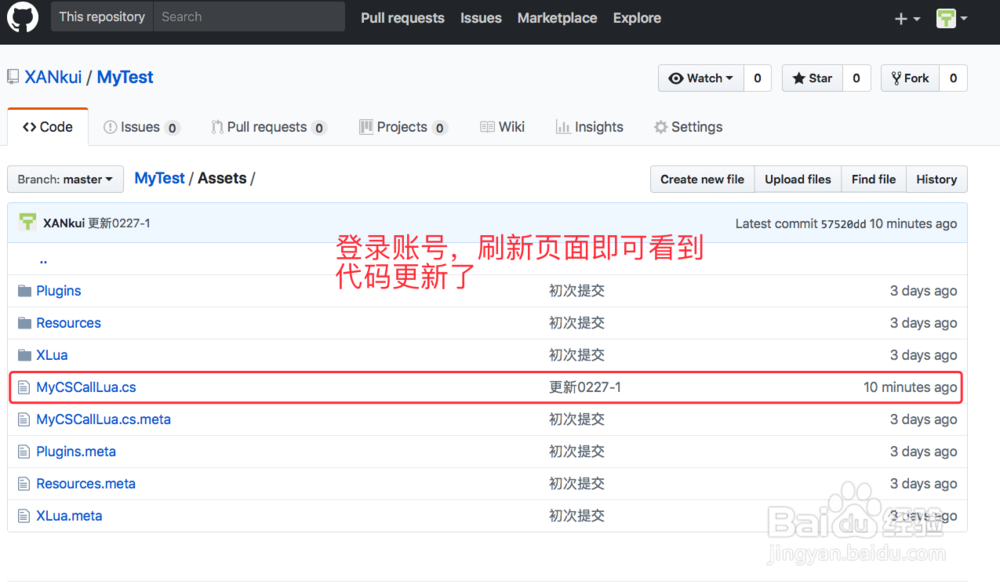Open the Branch: master selector
This screenshot has width=1000, height=588.
(x=65, y=179)
